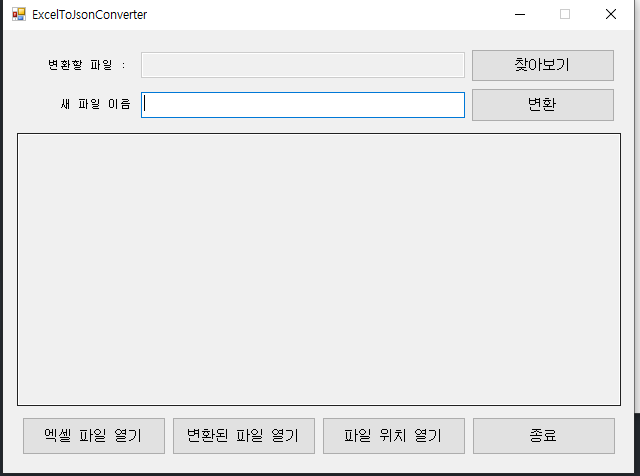
Task: Click the 새 파일 이름 label text
Action: [x=96, y=104]
